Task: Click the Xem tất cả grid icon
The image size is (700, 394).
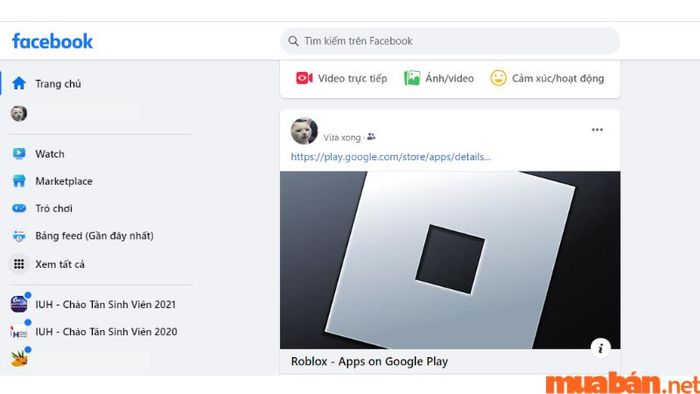Action: pos(19,264)
